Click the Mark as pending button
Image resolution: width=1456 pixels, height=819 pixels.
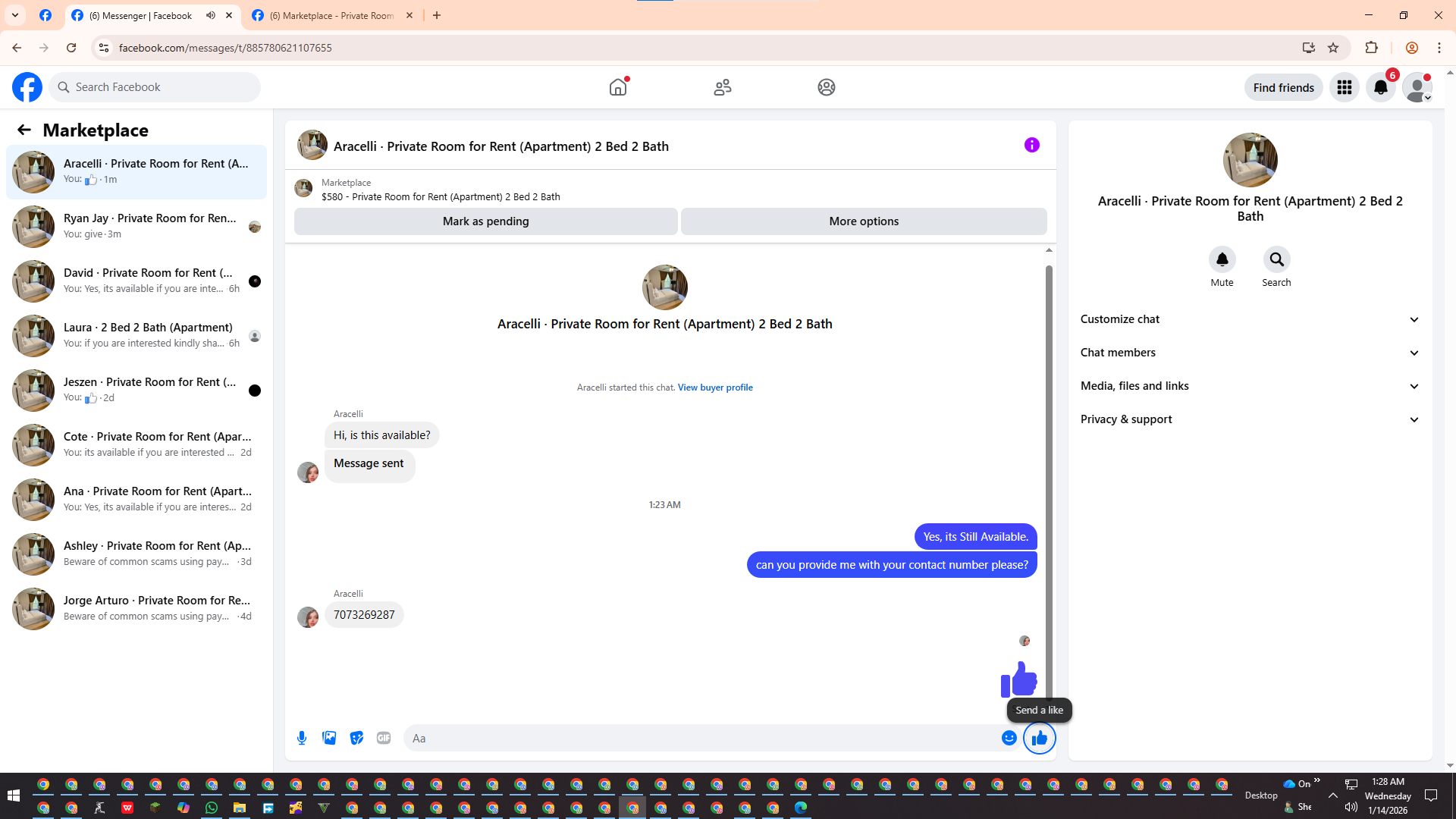485,221
